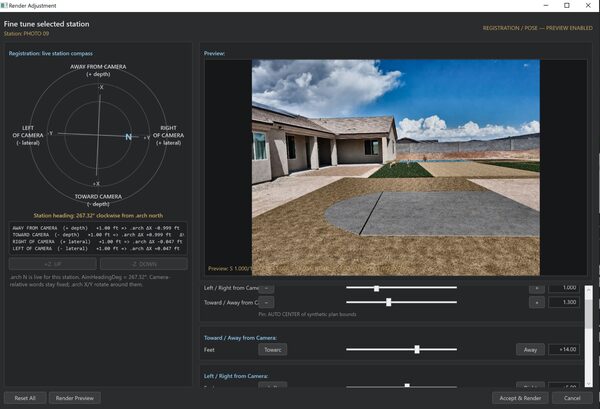This screenshot has width=600, height=409.
Task: Click the Toward button in the Feet row
Action: (x=273, y=350)
